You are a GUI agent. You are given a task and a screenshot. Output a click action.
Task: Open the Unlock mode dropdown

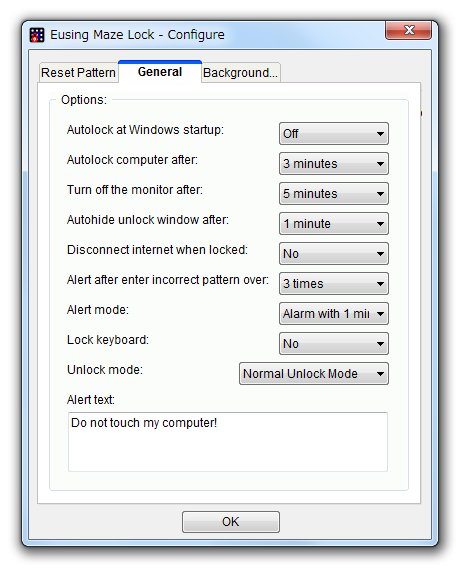coord(314,373)
